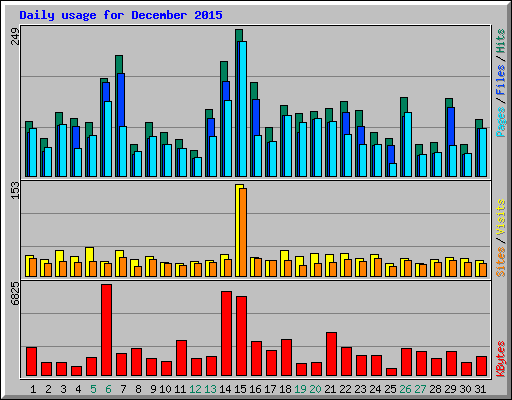This screenshot has width=512, height=400.
Task: Click the blue 'Files' legend label
Action: 501,80
